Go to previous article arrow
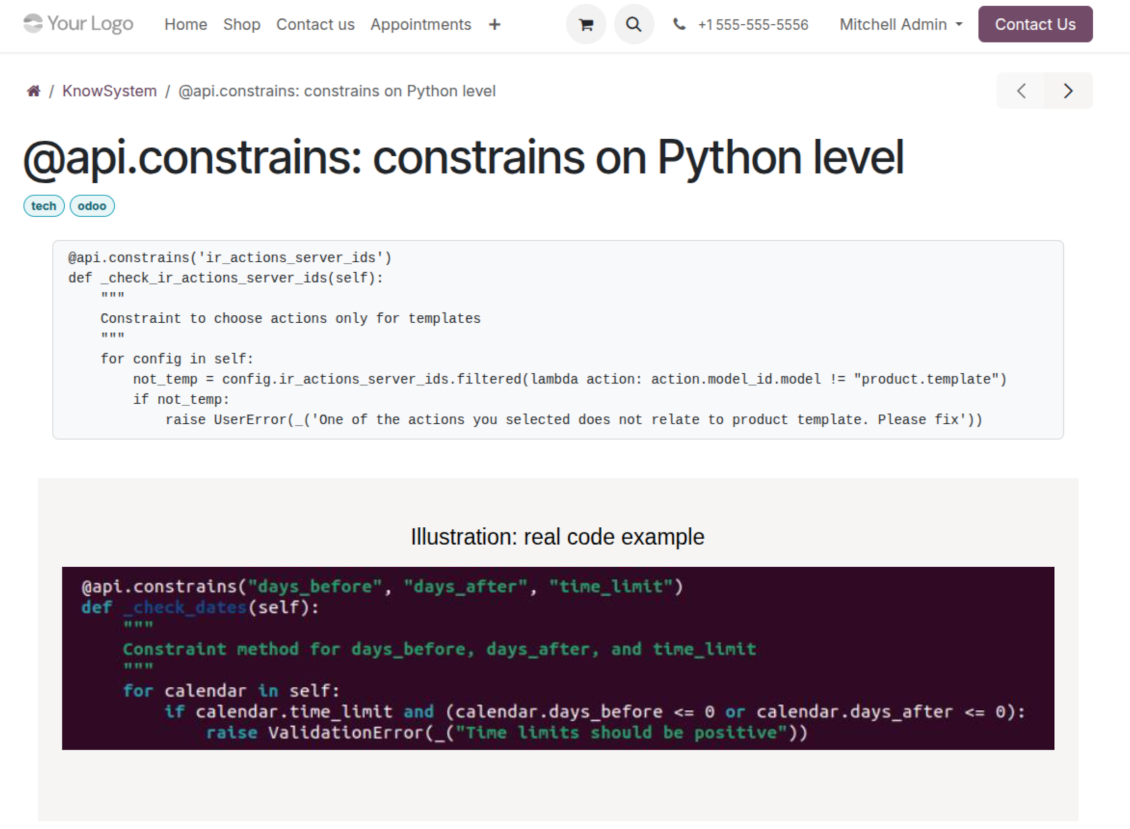 (1021, 91)
